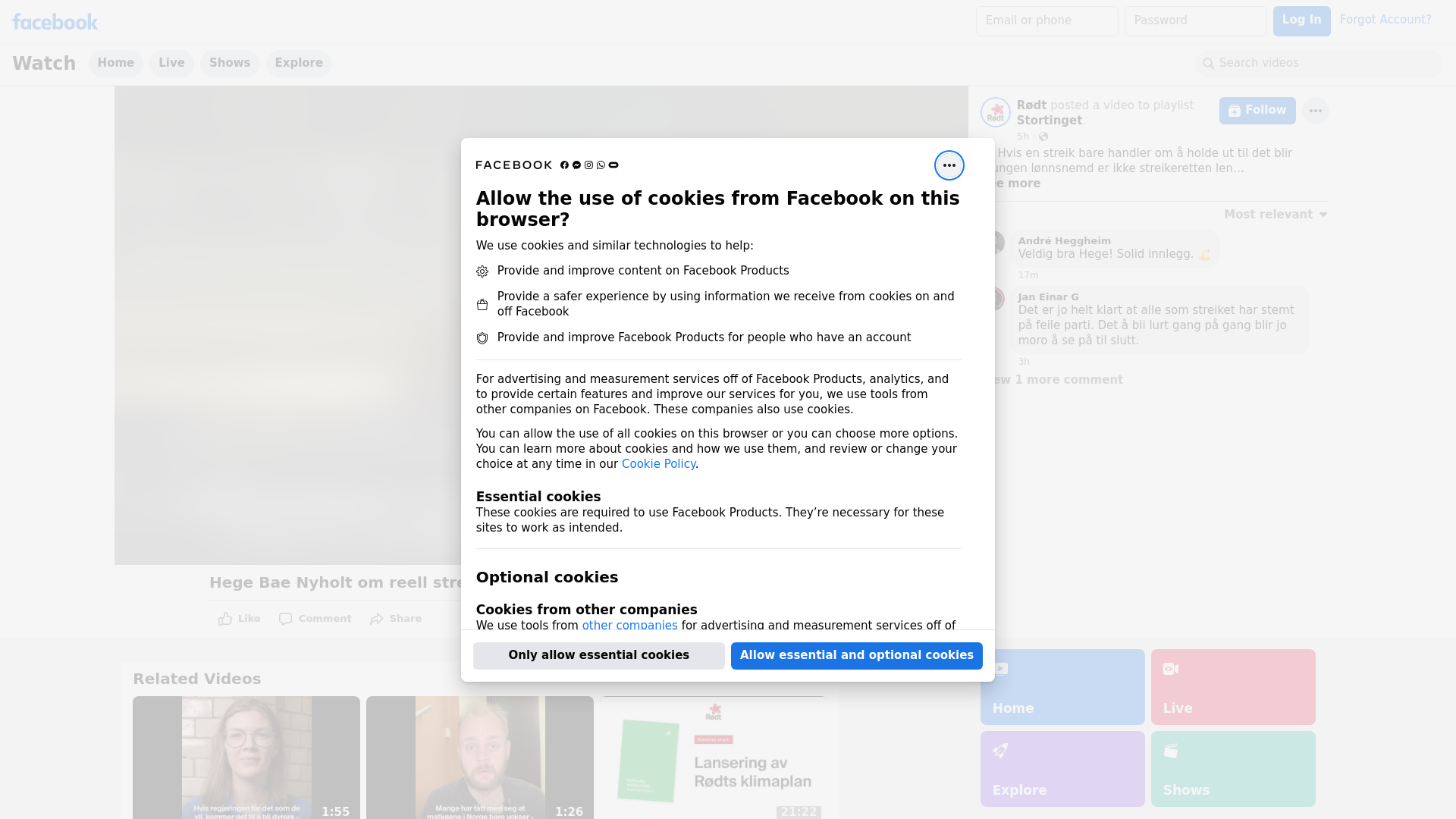Viewport: 1456px width, 819px height.
Task: Open the Live tile in the sidebar
Action: 1233,687
